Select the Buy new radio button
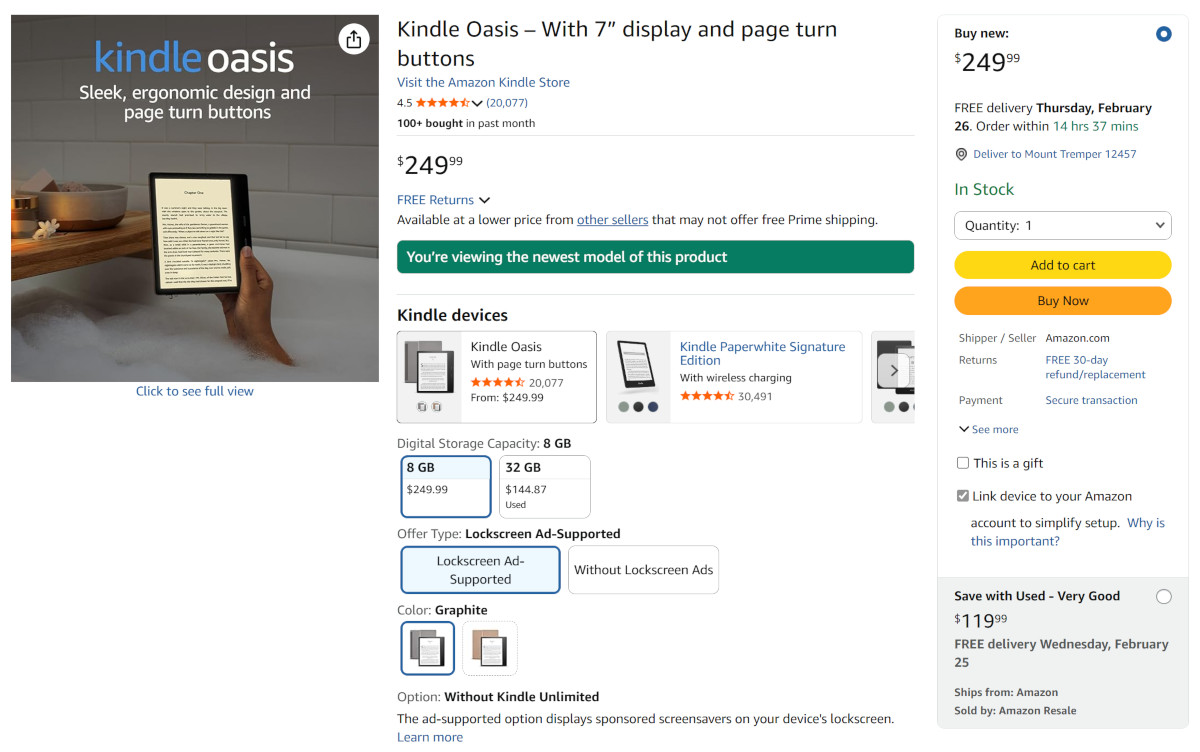Image resolution: width=1200 pixels, height=752 pixels. pos(1163,34)
